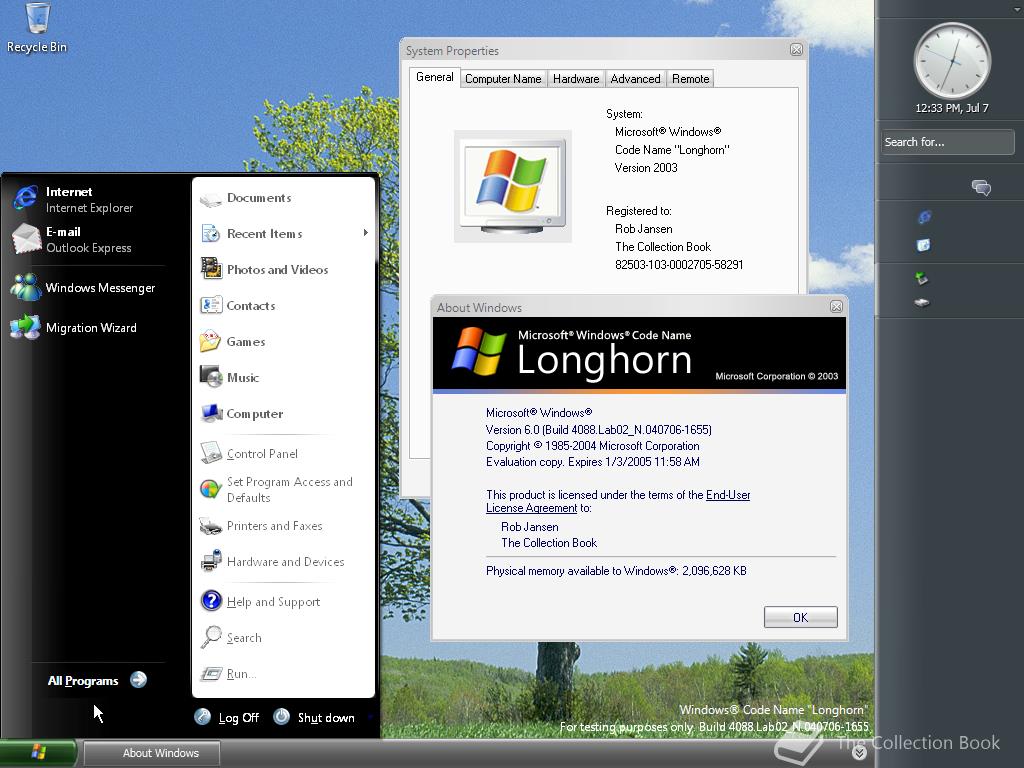Close the About Windows dialog
Screen dimensions: 1024x768
836,306
